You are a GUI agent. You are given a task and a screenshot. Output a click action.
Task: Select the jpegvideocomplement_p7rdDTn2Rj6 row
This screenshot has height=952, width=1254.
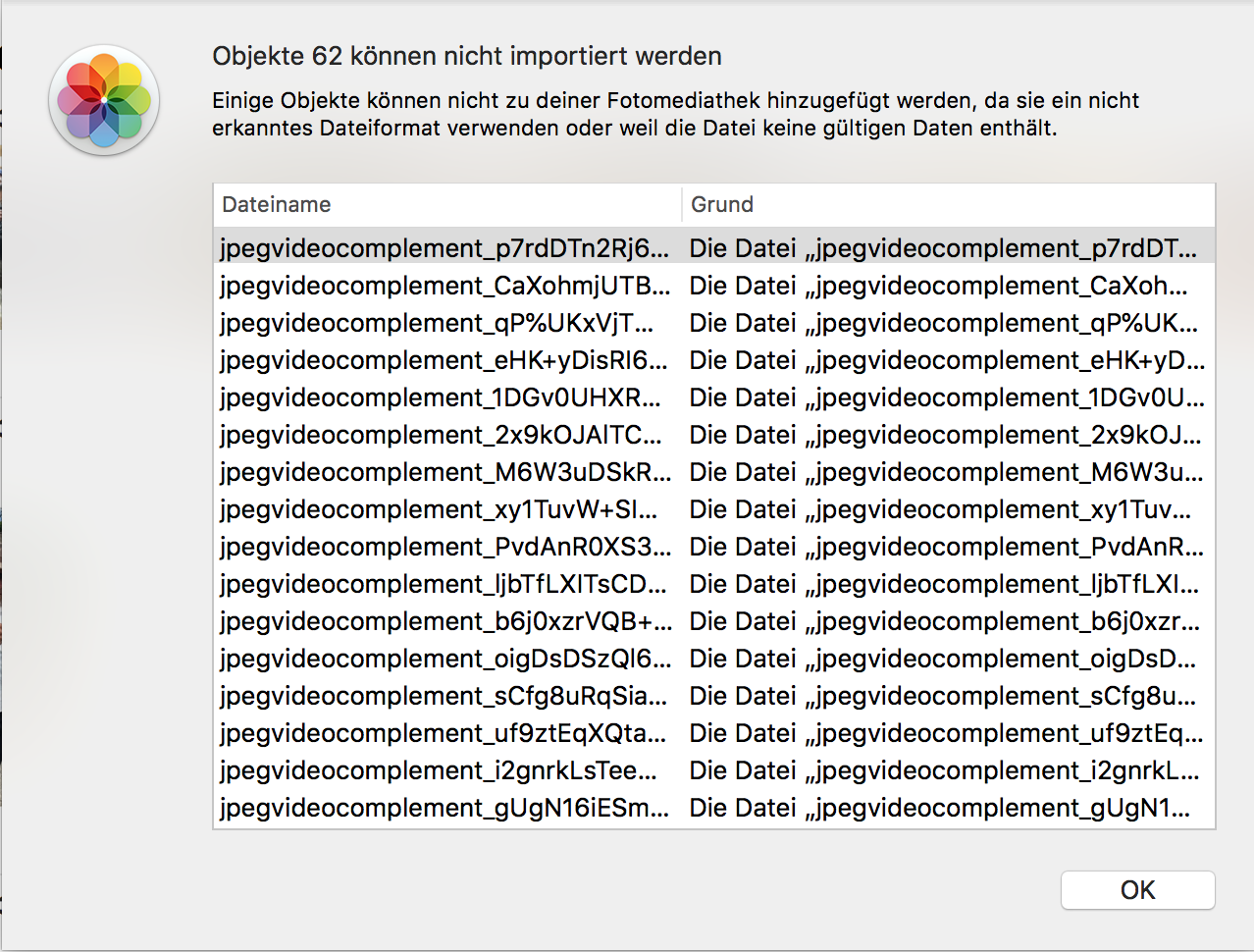tap(444, 248)
